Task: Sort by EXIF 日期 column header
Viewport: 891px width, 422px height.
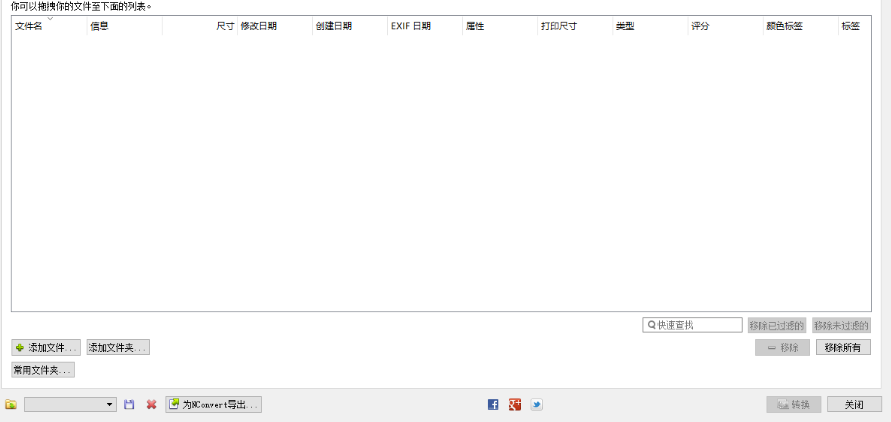Action: tap(425, 26)
